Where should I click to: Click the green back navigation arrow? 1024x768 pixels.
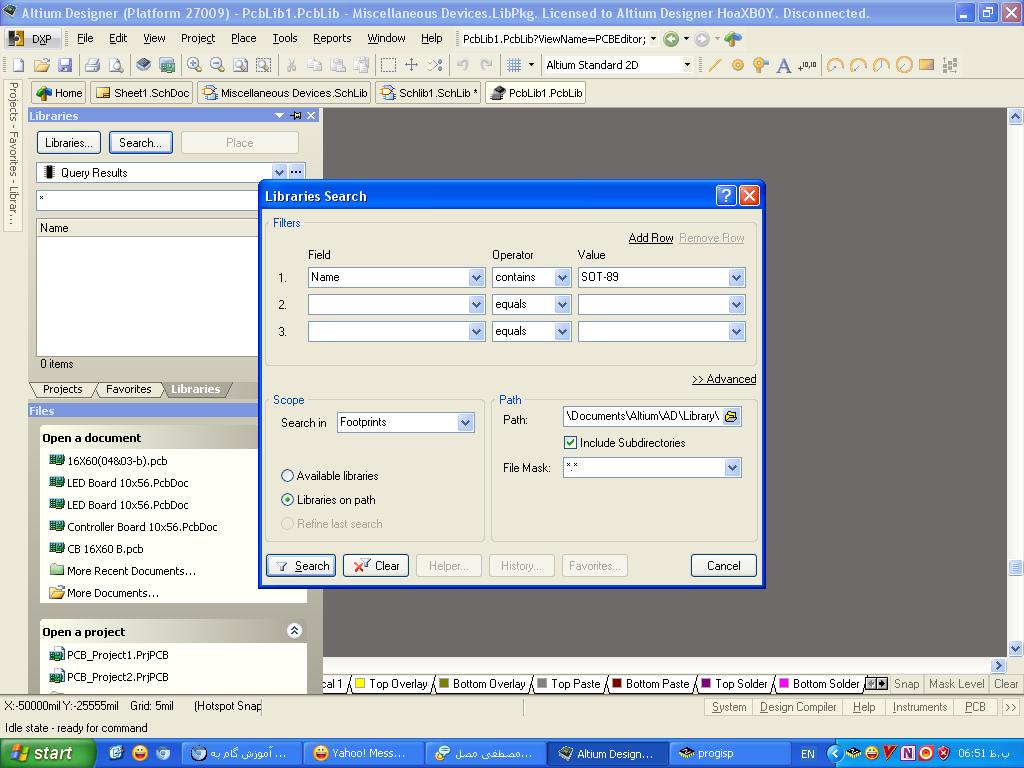[671, 39]
